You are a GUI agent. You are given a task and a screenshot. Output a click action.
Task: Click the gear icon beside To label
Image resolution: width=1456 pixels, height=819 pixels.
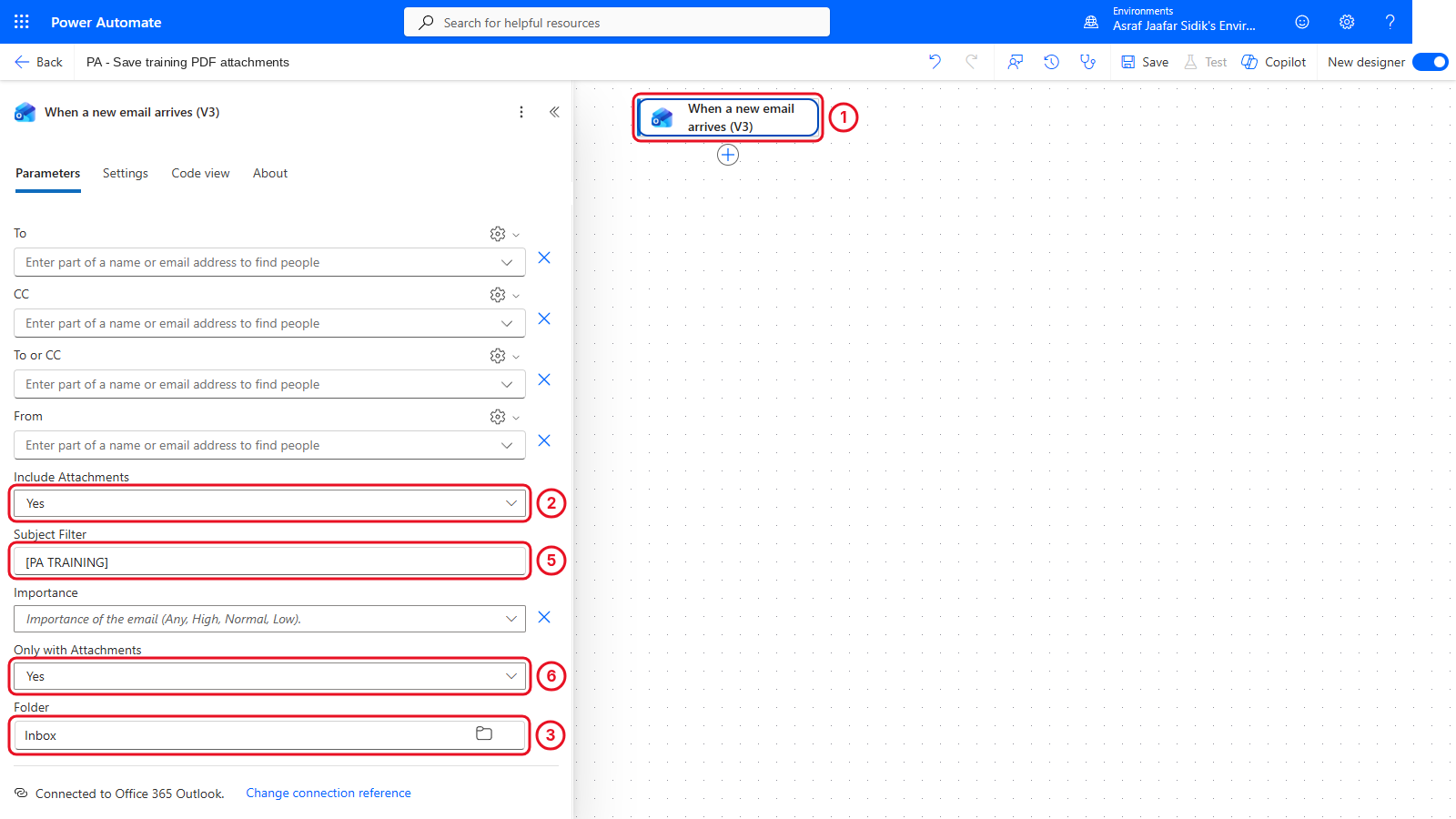click(x=498, y=234)
